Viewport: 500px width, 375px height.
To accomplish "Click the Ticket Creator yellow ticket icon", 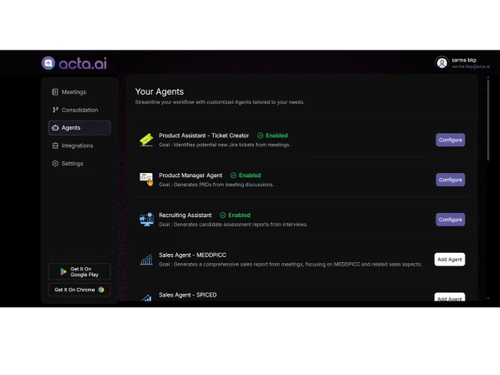I will pos(146,140).
